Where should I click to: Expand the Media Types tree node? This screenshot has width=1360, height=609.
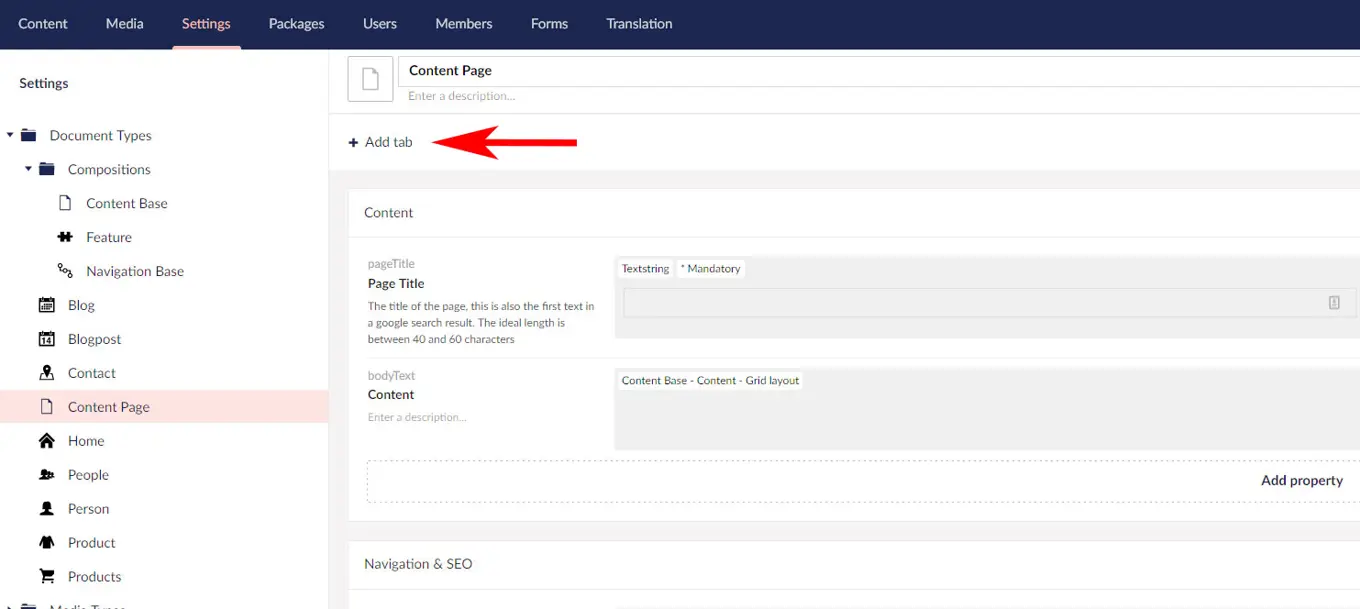pos(9,605)
